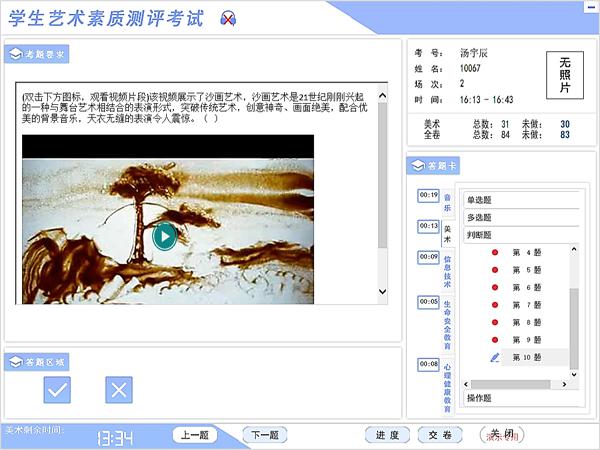
Task: Go to previous question with 上一题
Action: click(x=196, y=435)
